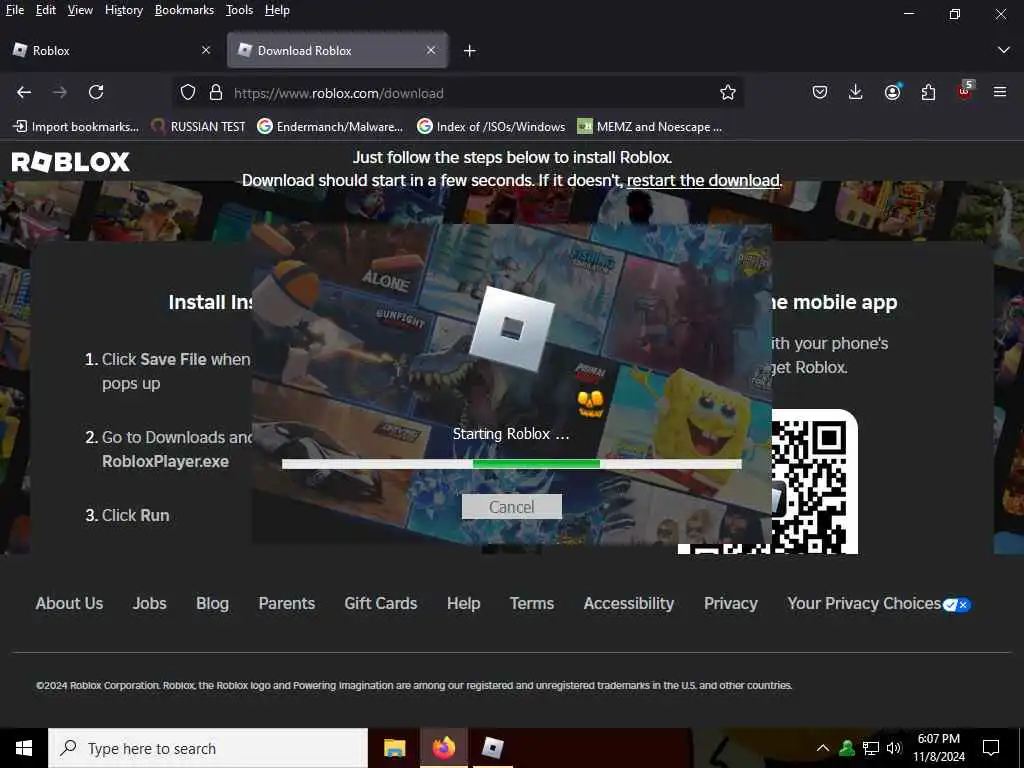Open Your Privacy Choices link
The width and height of the screenshot is (1024, 768).
864,603
